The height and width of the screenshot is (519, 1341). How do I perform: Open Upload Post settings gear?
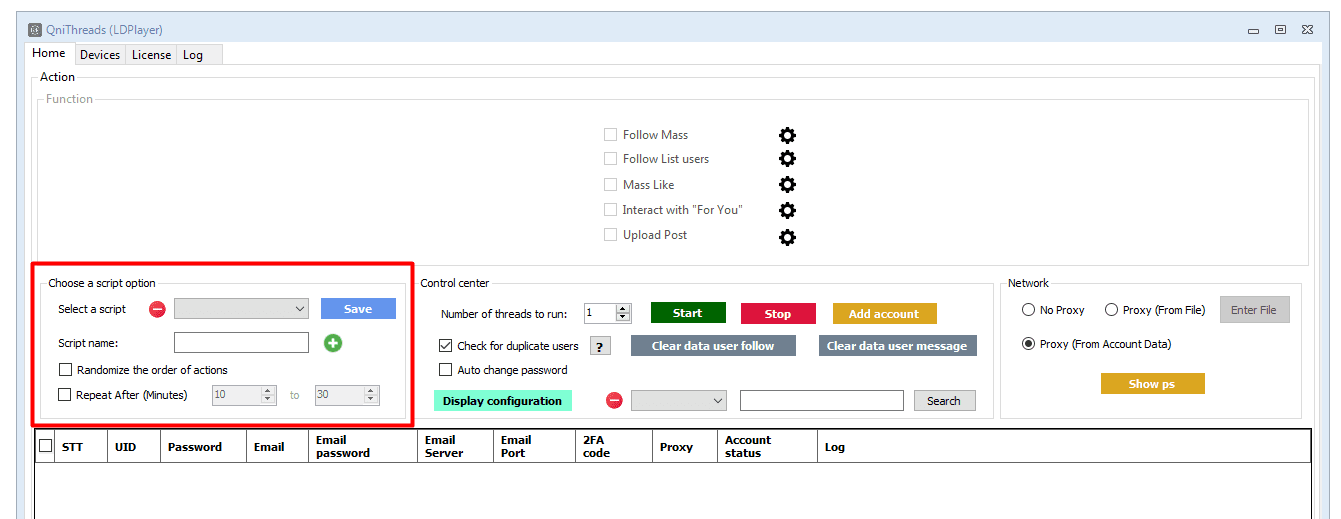click(787, 236)
